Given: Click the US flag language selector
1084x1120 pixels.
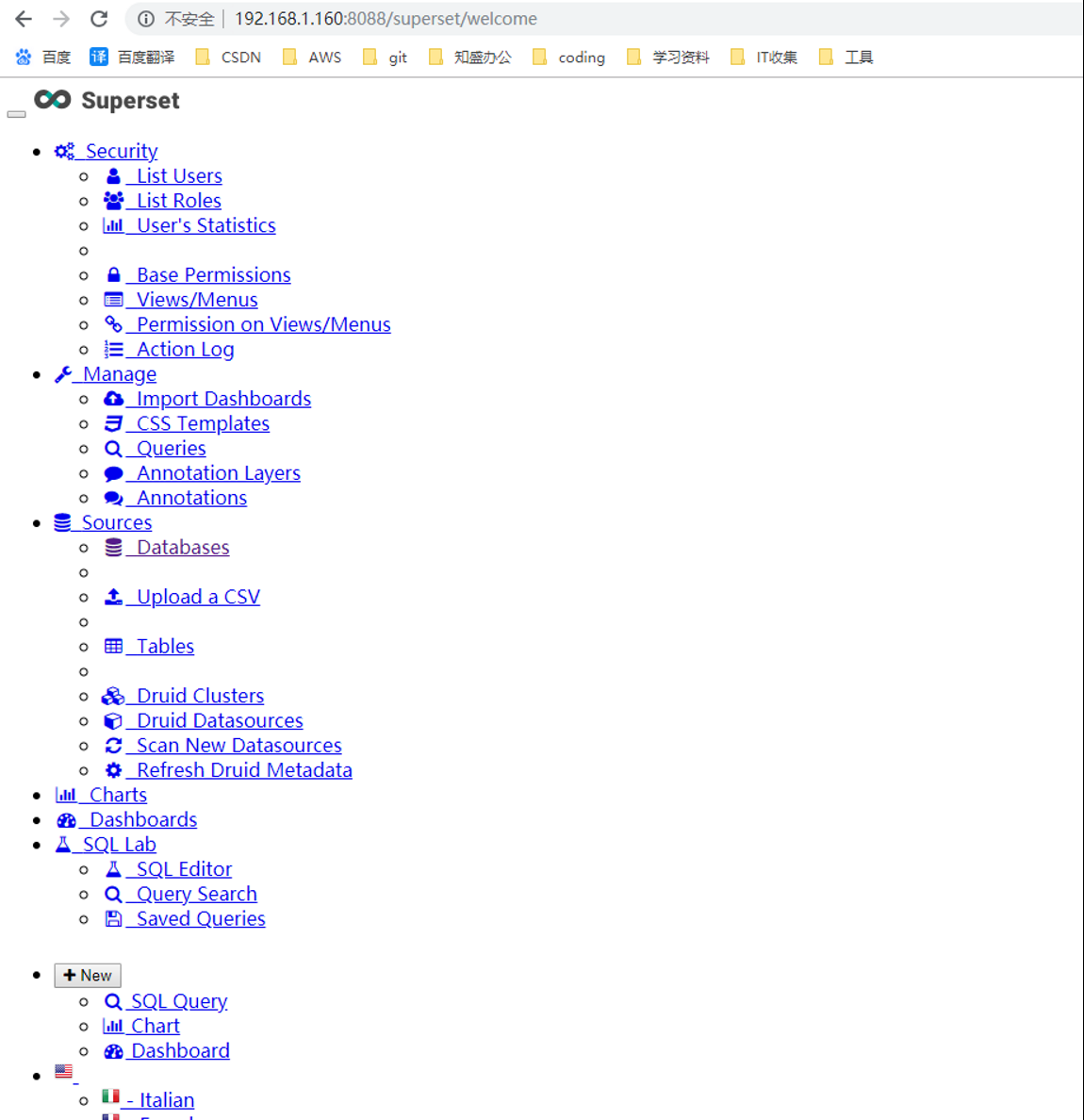Looking at the screenshot, I should [64, 1071].
